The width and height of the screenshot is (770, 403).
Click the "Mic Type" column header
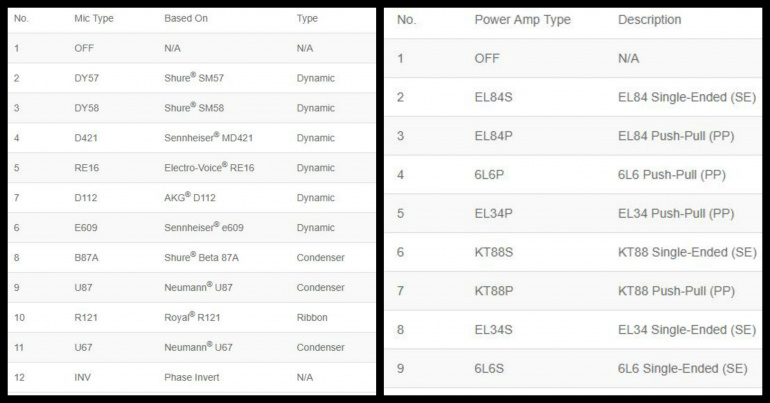(x=96, y=18)
